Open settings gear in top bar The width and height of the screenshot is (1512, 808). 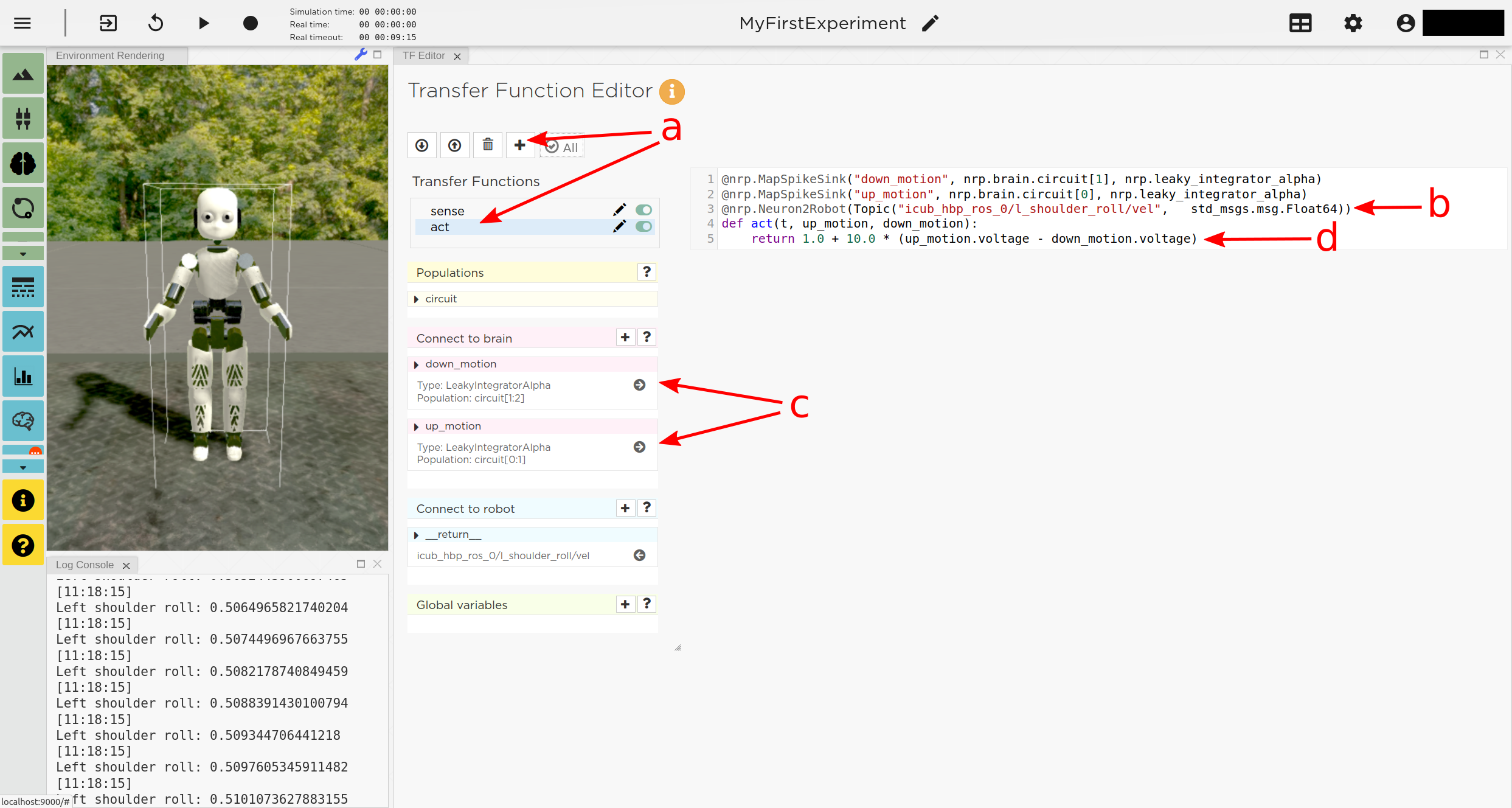point(1353,23)
